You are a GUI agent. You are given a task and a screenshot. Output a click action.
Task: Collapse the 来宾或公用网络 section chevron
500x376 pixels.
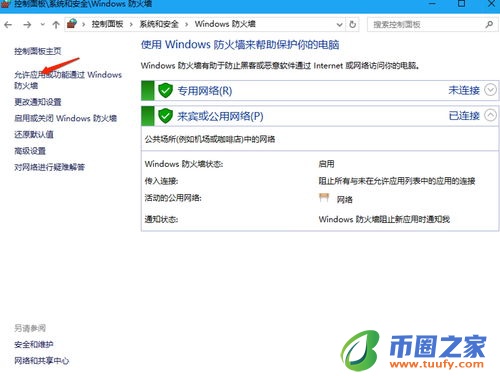click(490, 115)
